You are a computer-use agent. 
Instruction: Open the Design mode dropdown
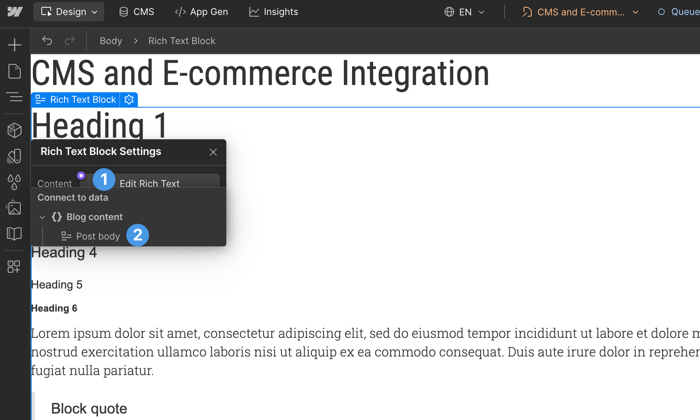coord(69,12)
